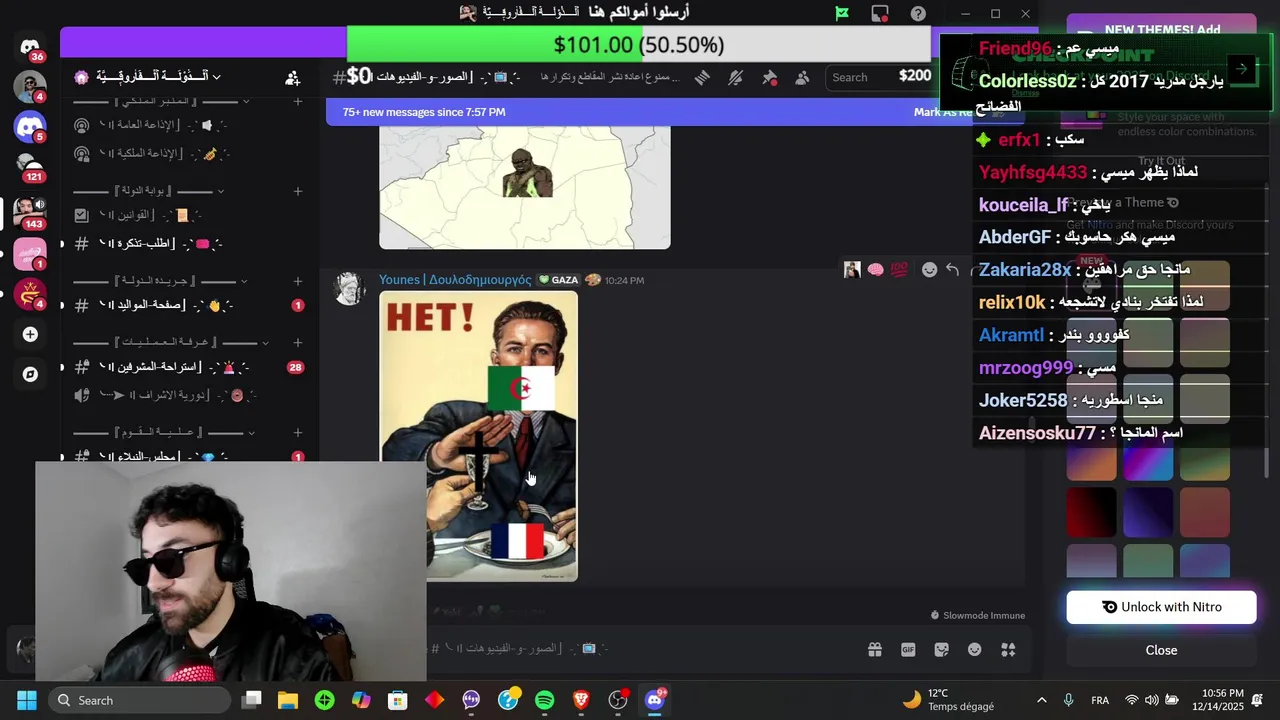Add the 100 emoji reaction
Viewport: 1280px width, 720px height.
(x=899, y=270)
